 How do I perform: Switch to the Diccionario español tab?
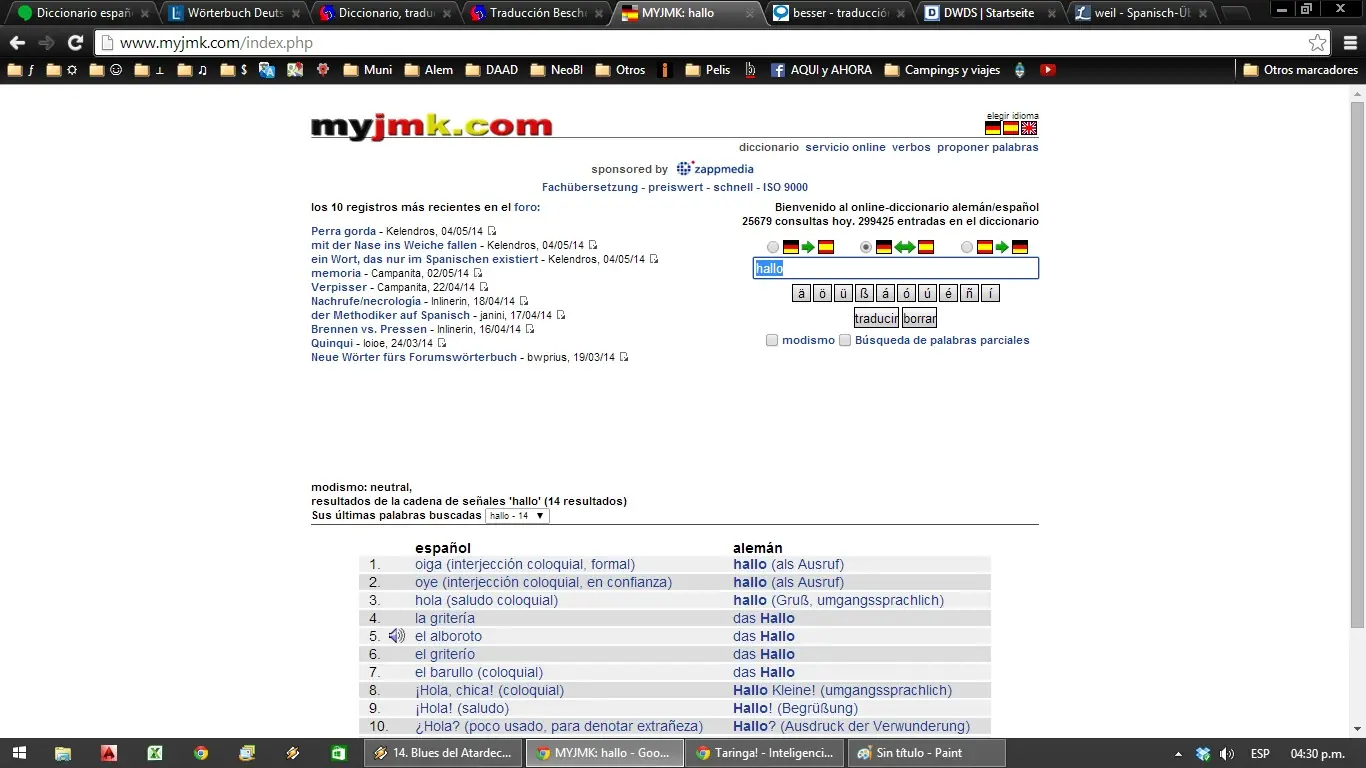click(x=84, y=13)
